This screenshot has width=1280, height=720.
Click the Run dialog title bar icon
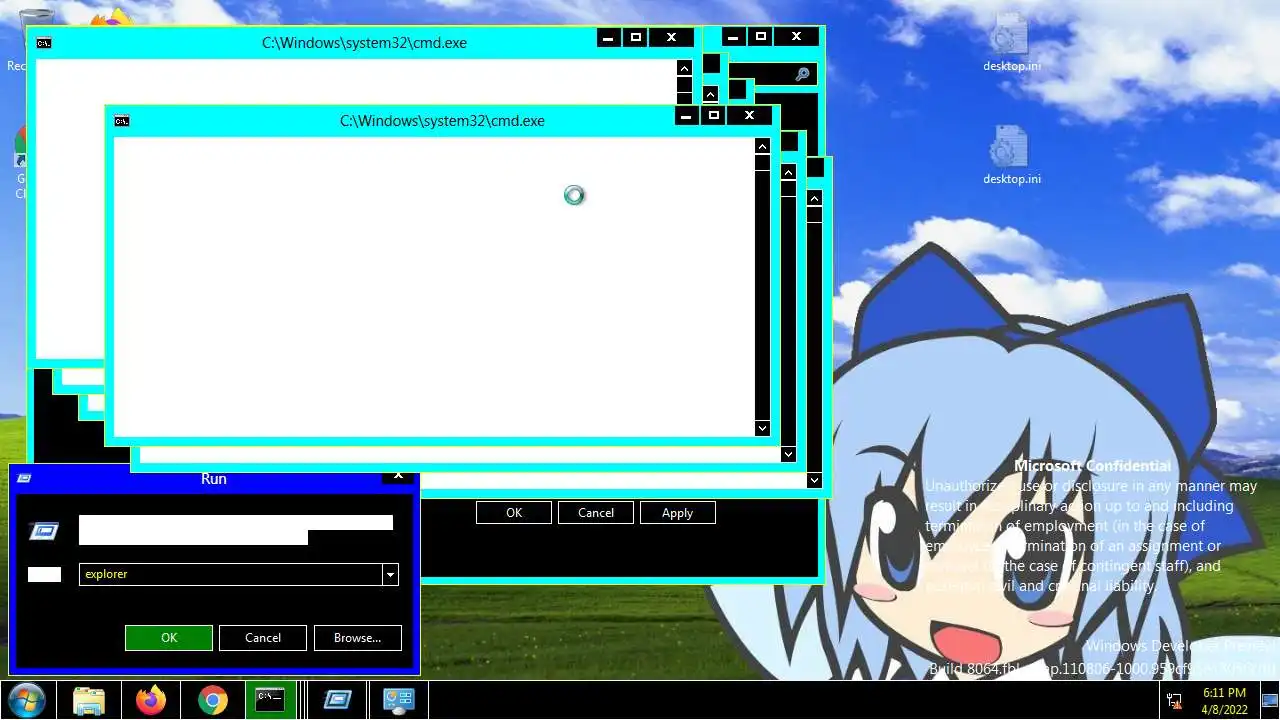[x=24, y=479]
